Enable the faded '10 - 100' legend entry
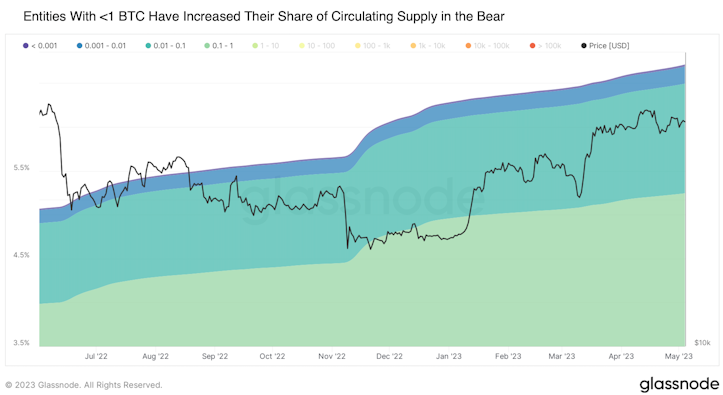723x395 pixels. 317,46
